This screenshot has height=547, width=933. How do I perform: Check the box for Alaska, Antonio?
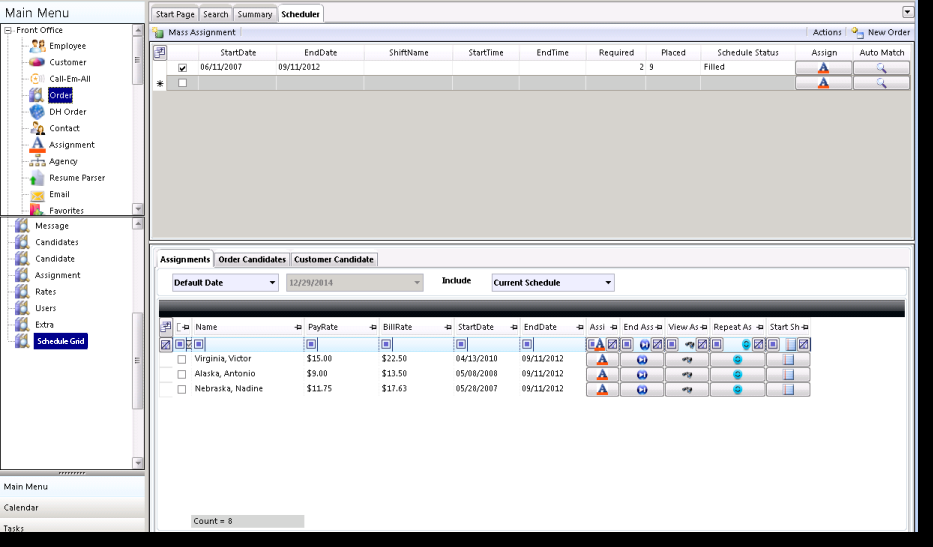point(182,374)
